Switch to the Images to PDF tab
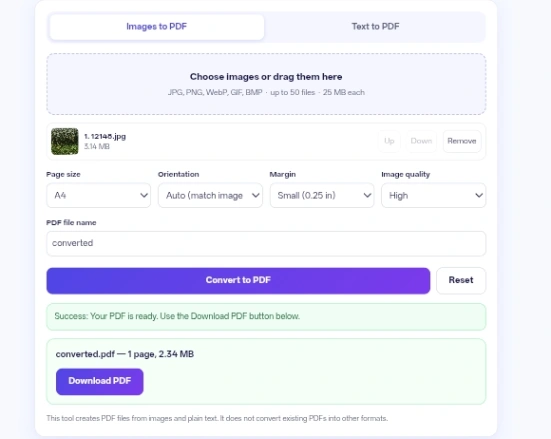This screenshot has height=439, width=551. [157, 27]
